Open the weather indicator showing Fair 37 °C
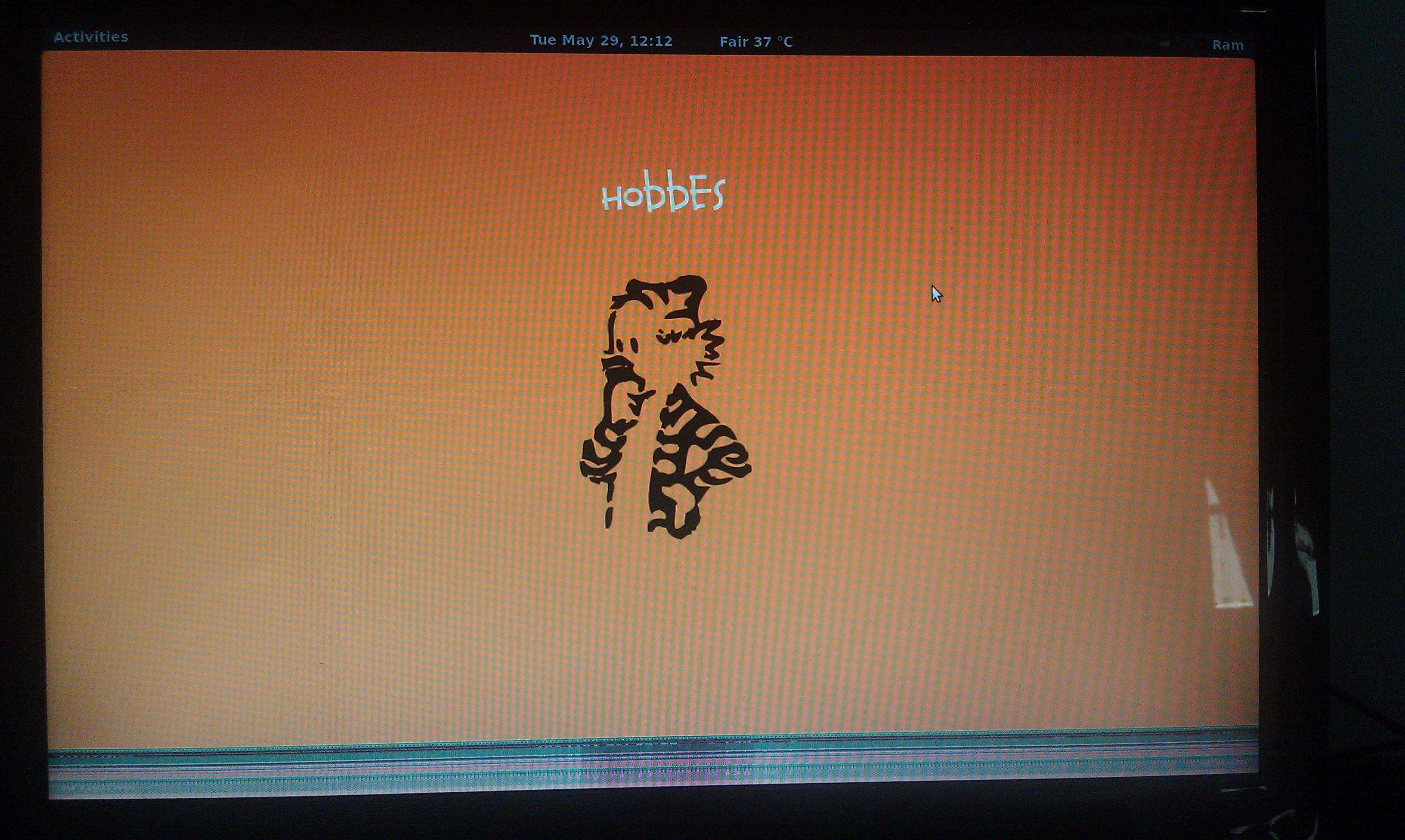 click(x=756, y=42)
